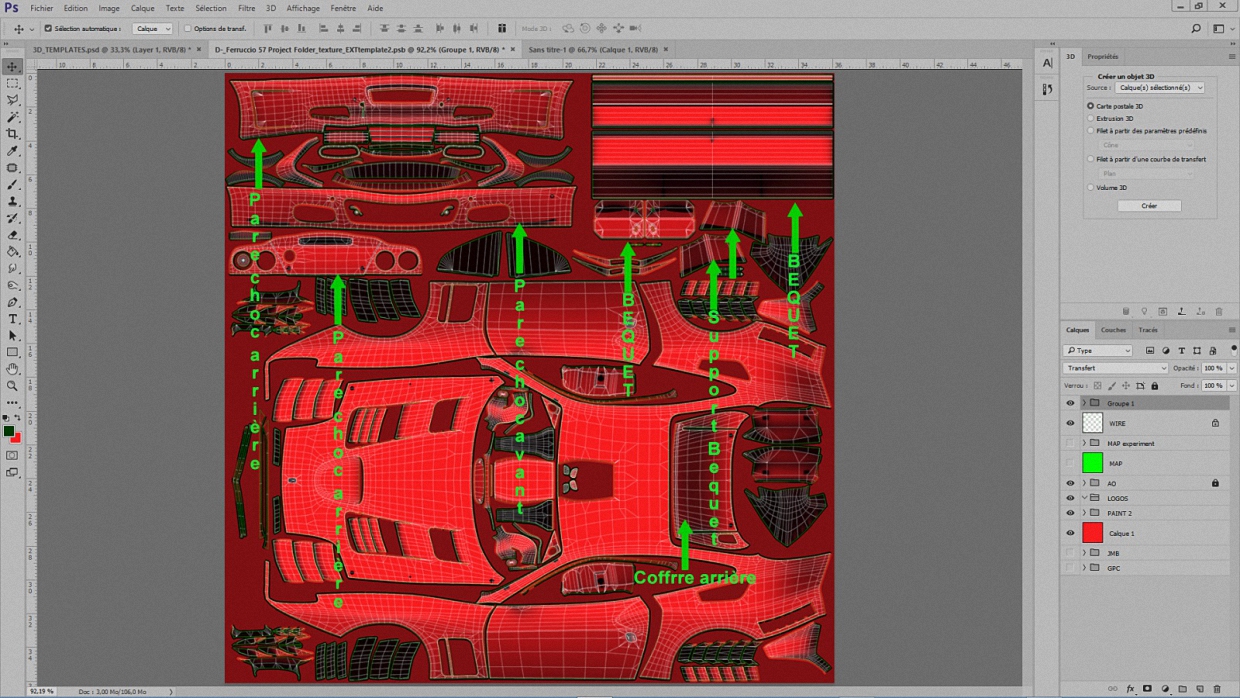Select the Type tool

click(13, 319)
